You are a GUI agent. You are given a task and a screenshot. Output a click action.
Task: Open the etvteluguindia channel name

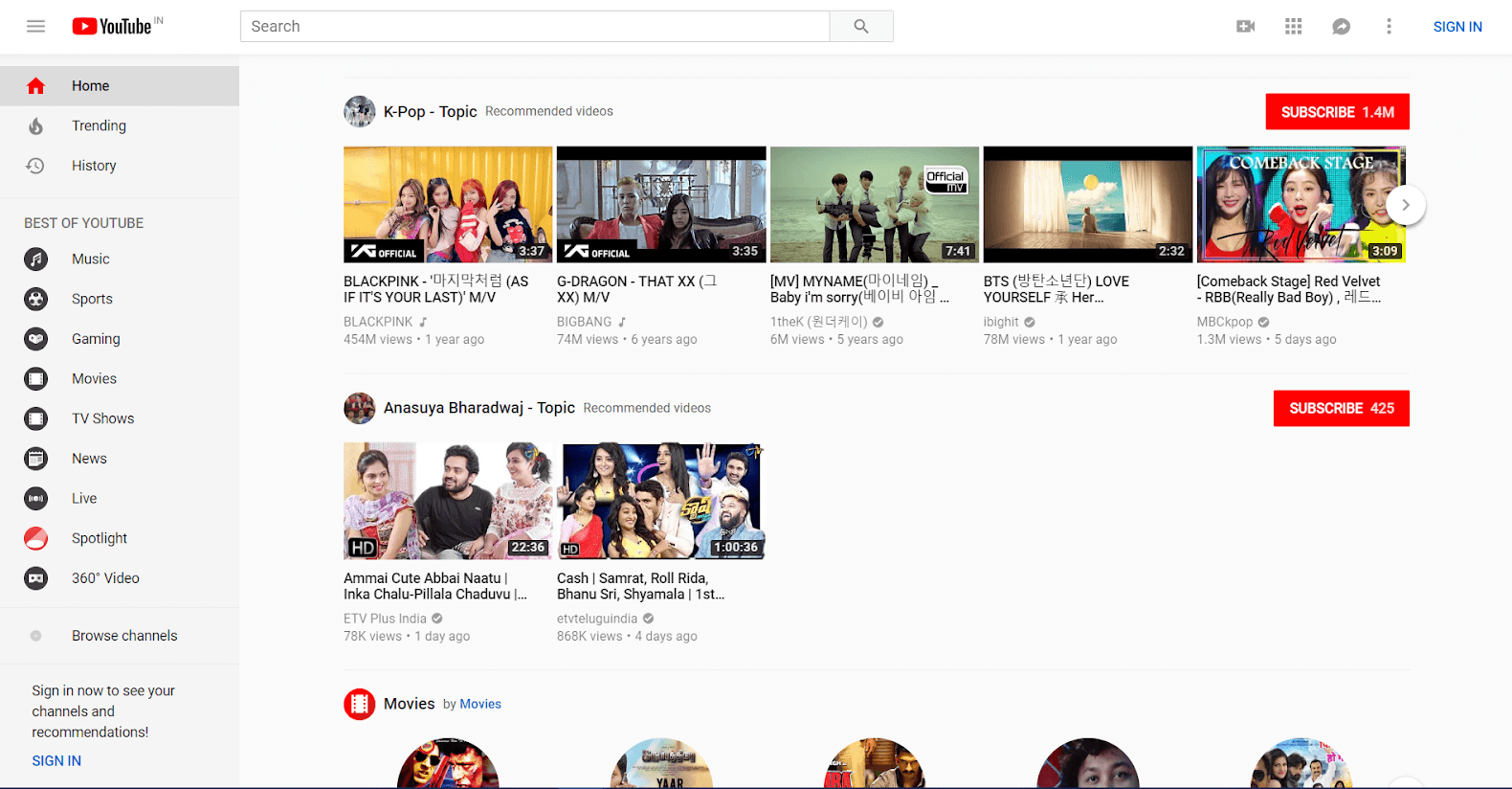point(597,619)
